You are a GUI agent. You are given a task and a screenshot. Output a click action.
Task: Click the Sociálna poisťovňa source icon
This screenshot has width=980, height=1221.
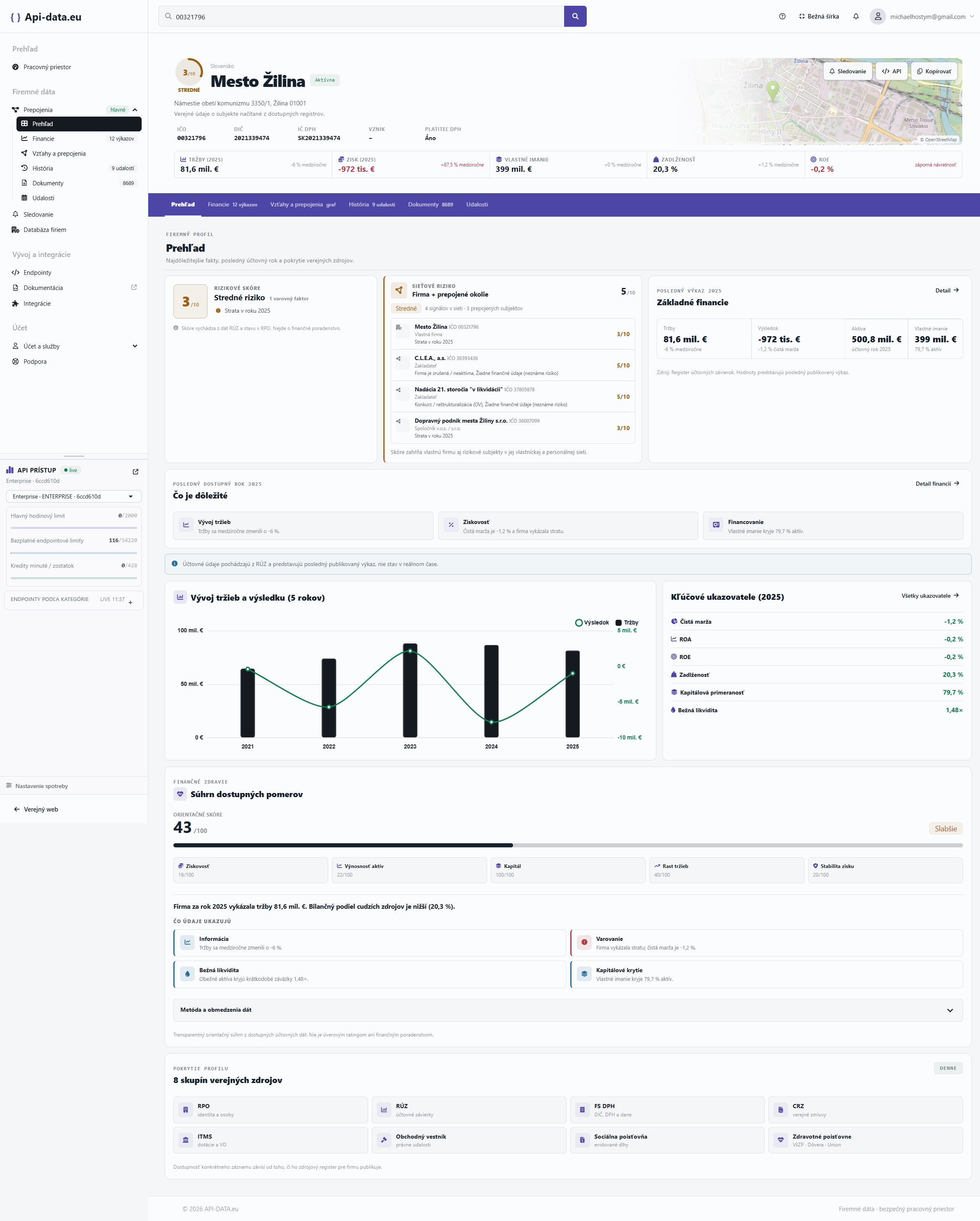[x=582, y=1141]
